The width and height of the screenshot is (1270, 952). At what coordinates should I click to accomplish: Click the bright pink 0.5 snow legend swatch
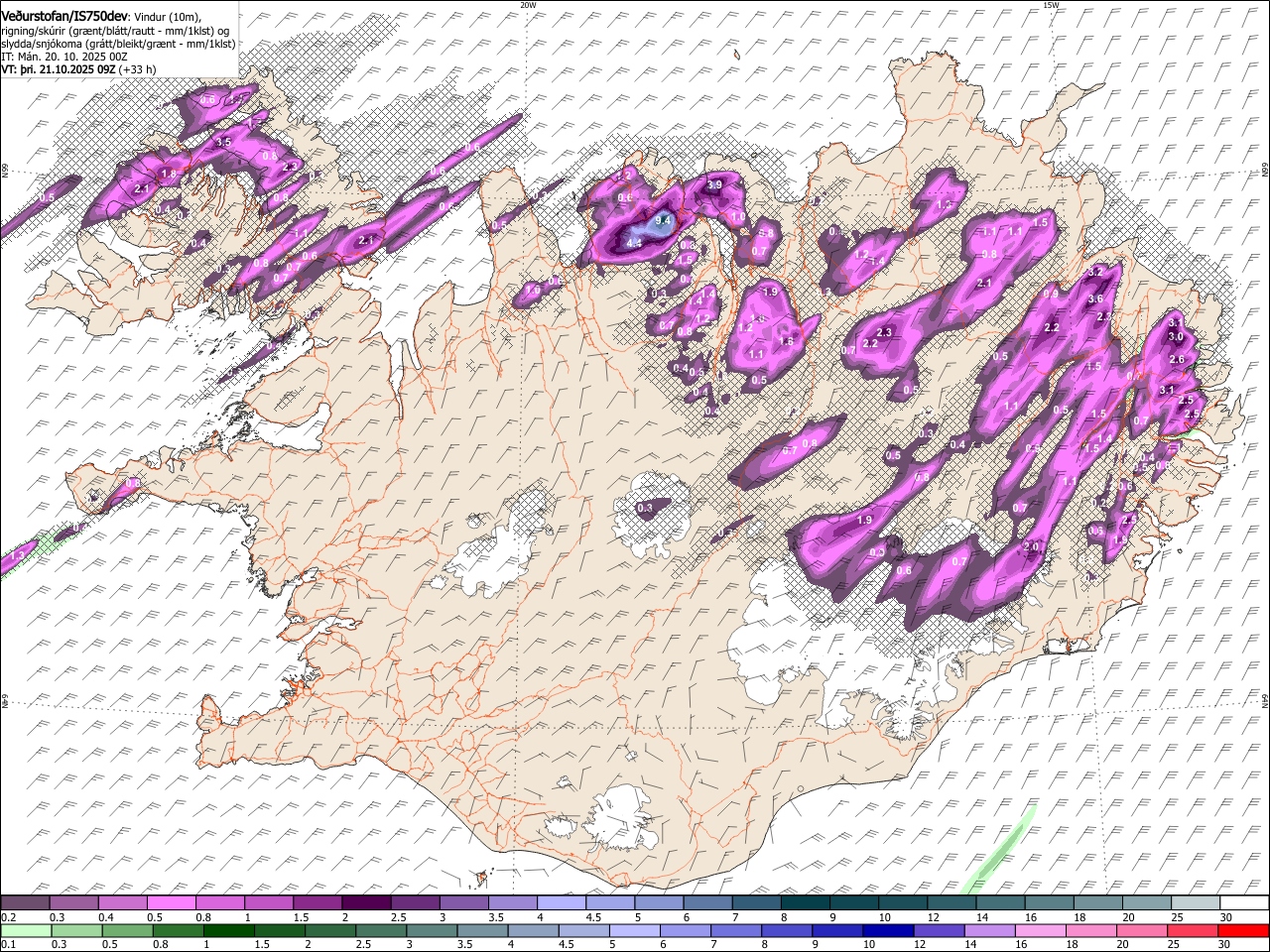coord(171,902)
